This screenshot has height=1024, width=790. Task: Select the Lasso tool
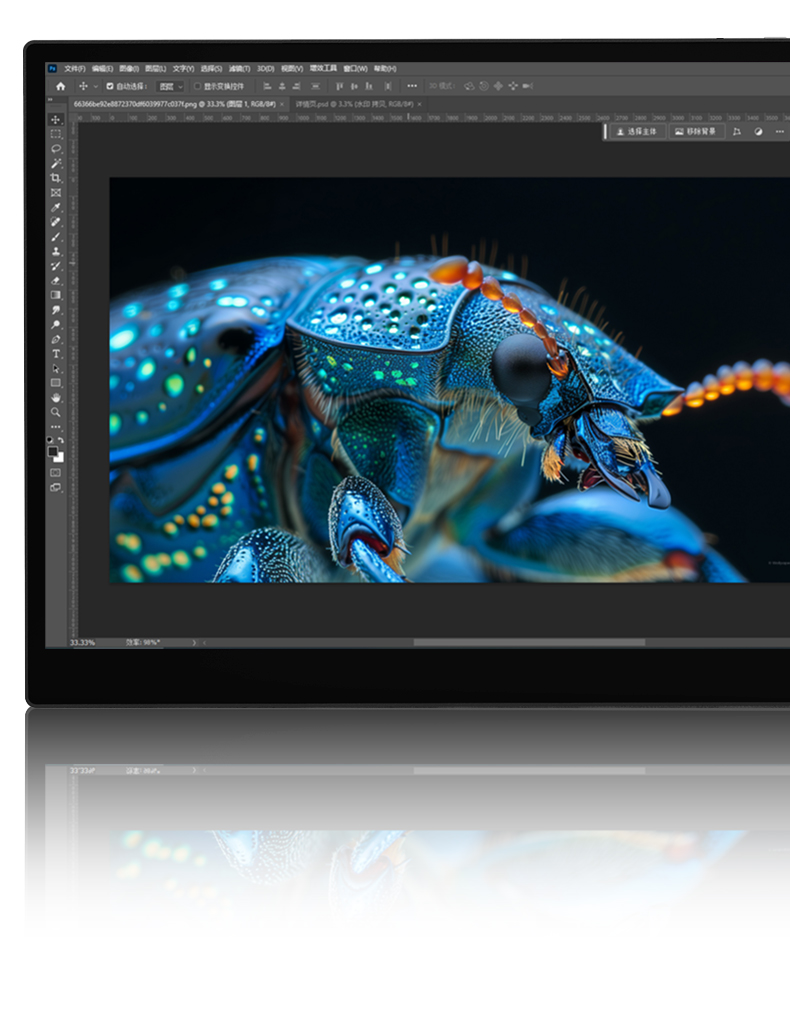point(55,149)
